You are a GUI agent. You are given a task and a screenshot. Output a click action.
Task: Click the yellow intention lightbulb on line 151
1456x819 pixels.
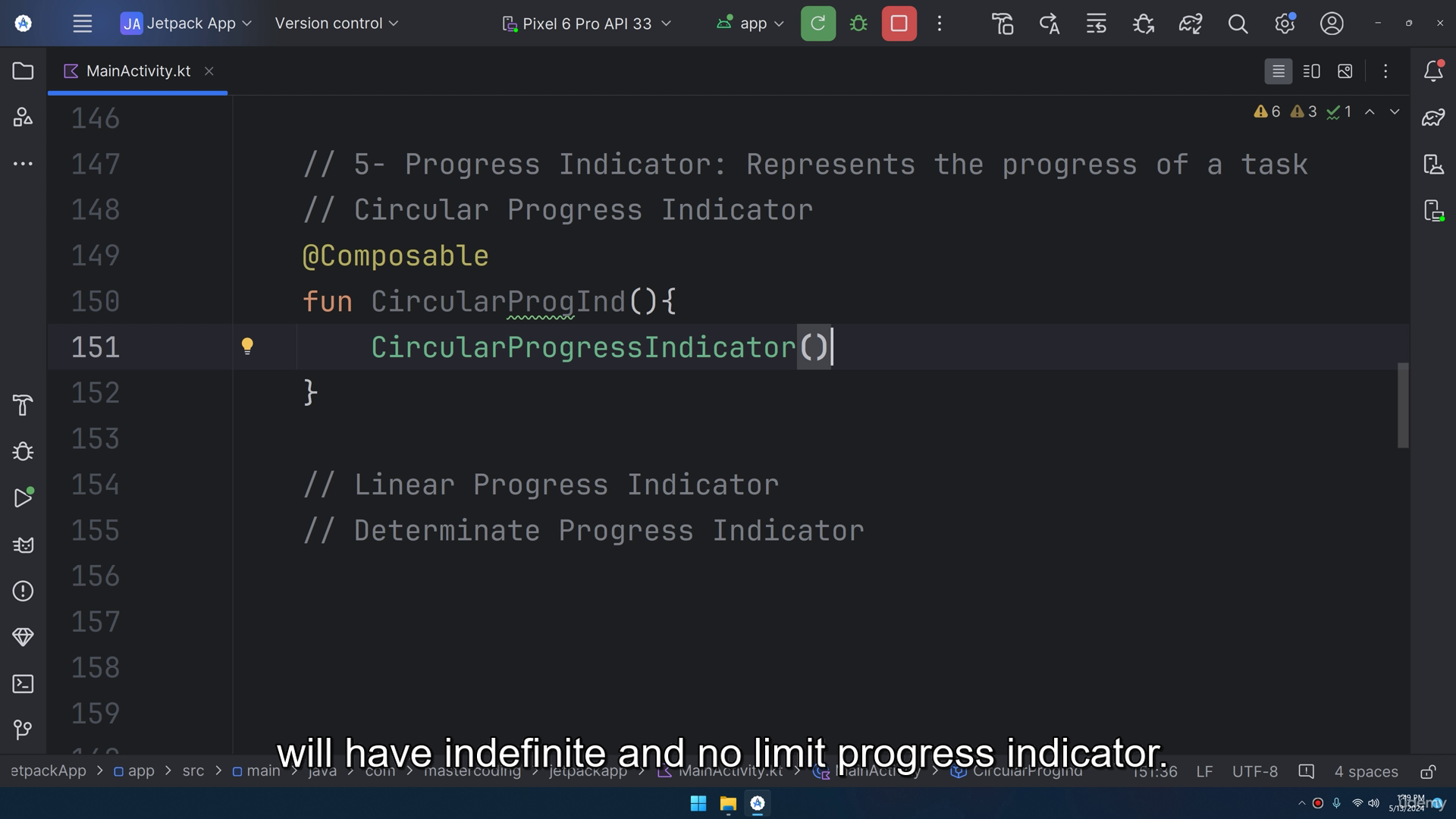coord(247,347)
